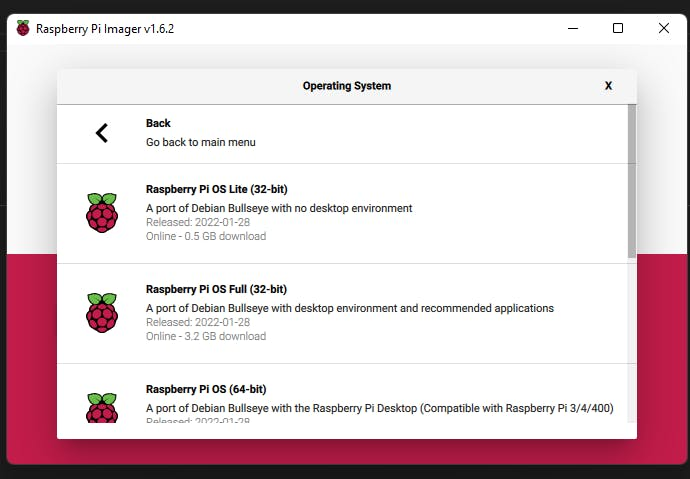Click the Raspberry Pi Imager title bar logo
Image resolution: width=690 pixels, height=479 pixels.
(23, 28)
